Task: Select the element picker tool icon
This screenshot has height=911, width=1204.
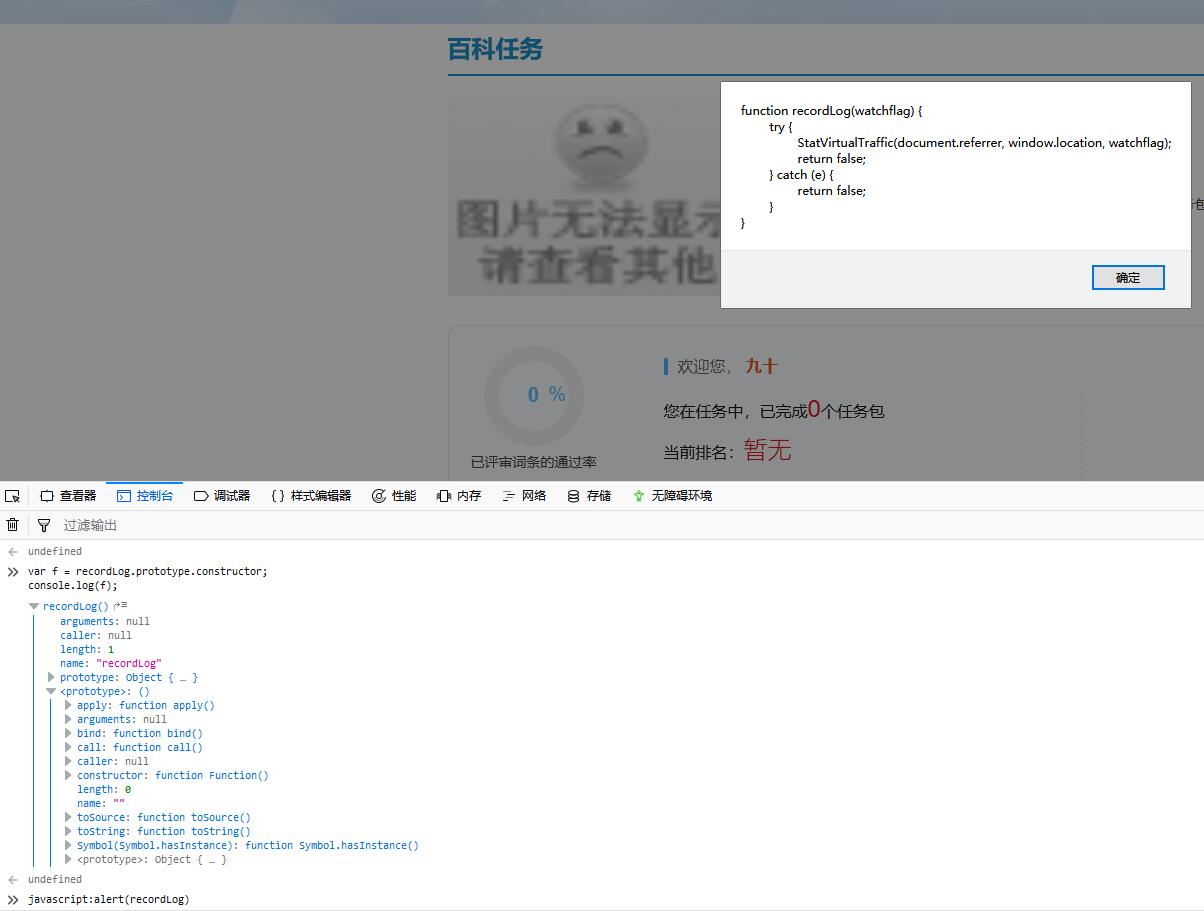Action: 12,495
